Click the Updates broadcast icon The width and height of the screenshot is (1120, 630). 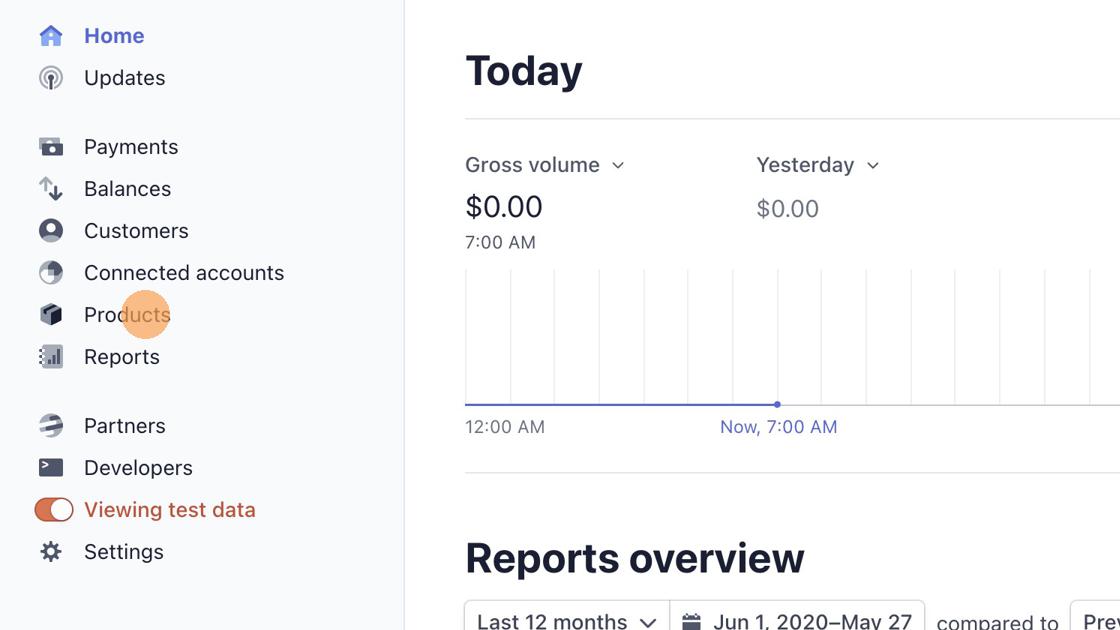[51, 78]
